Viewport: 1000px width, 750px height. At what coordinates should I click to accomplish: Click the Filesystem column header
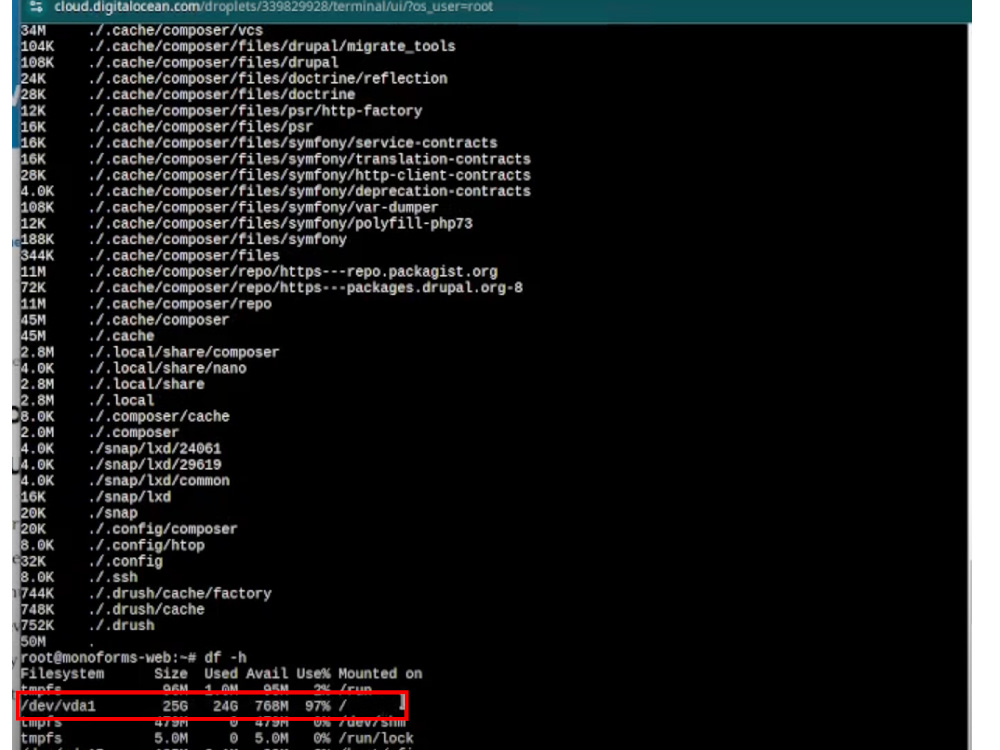[x=62, y=674]
